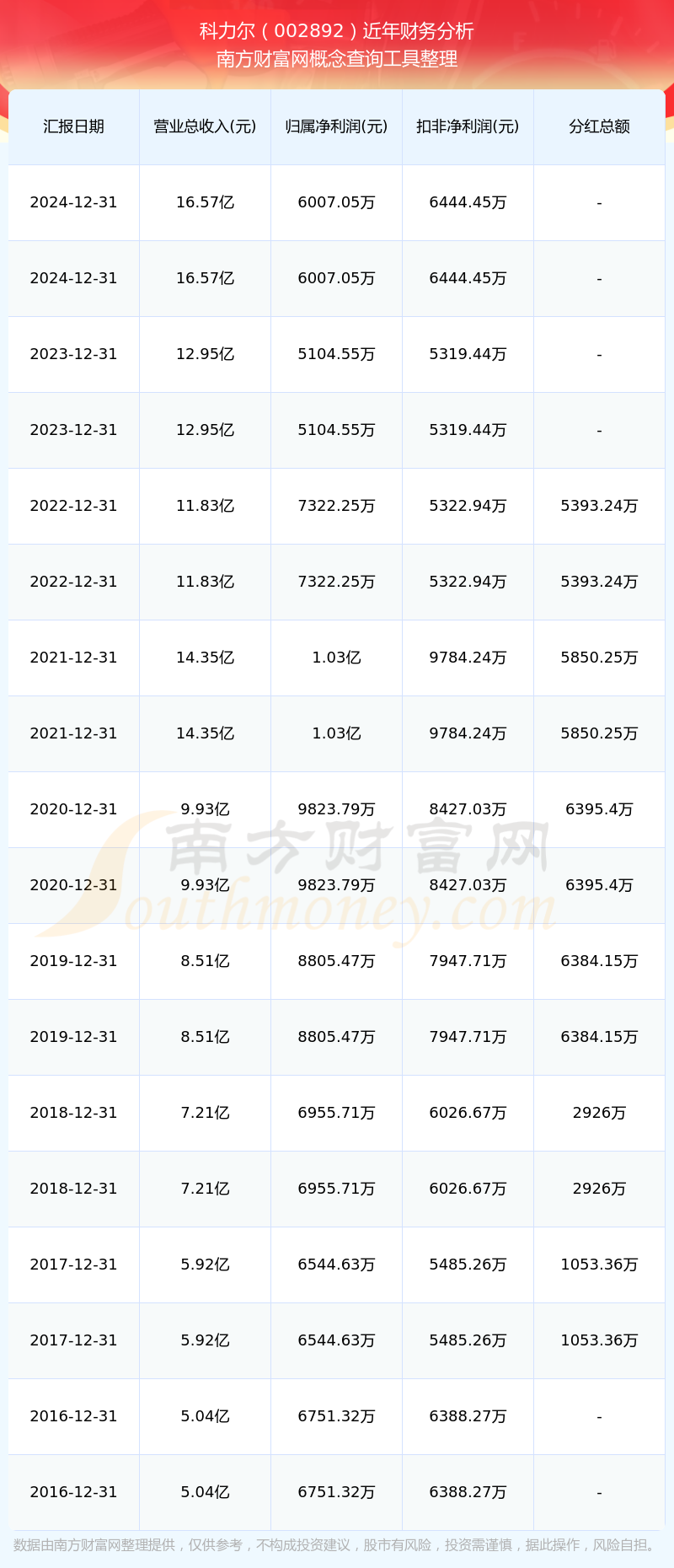Click the 科力尔 (002892) 近年财务分析 title

336,31
